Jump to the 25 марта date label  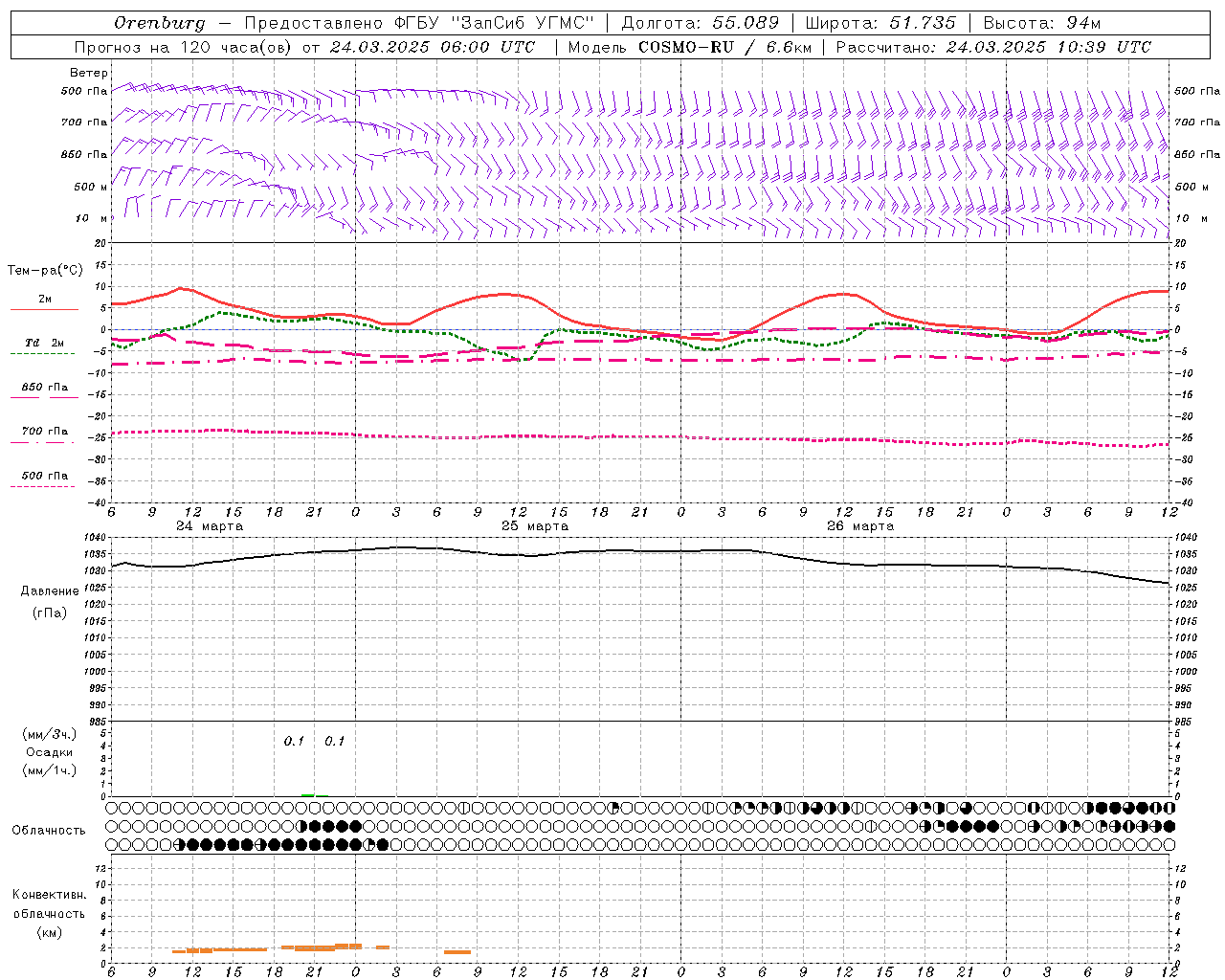coord(535,526)
